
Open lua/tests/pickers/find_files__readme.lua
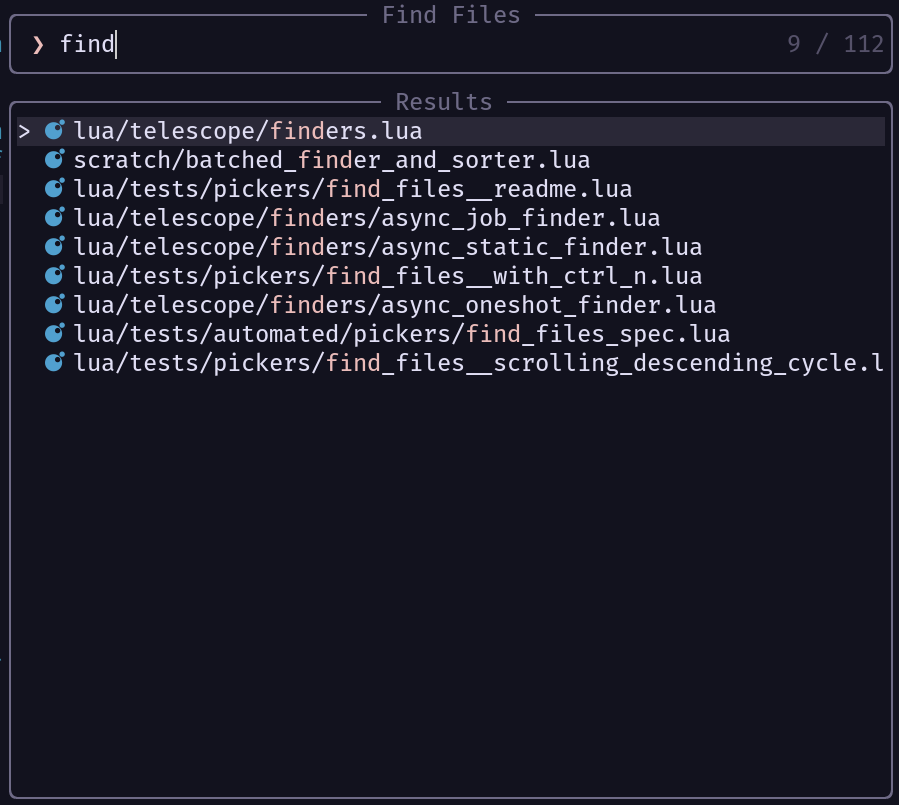point(451,189)
